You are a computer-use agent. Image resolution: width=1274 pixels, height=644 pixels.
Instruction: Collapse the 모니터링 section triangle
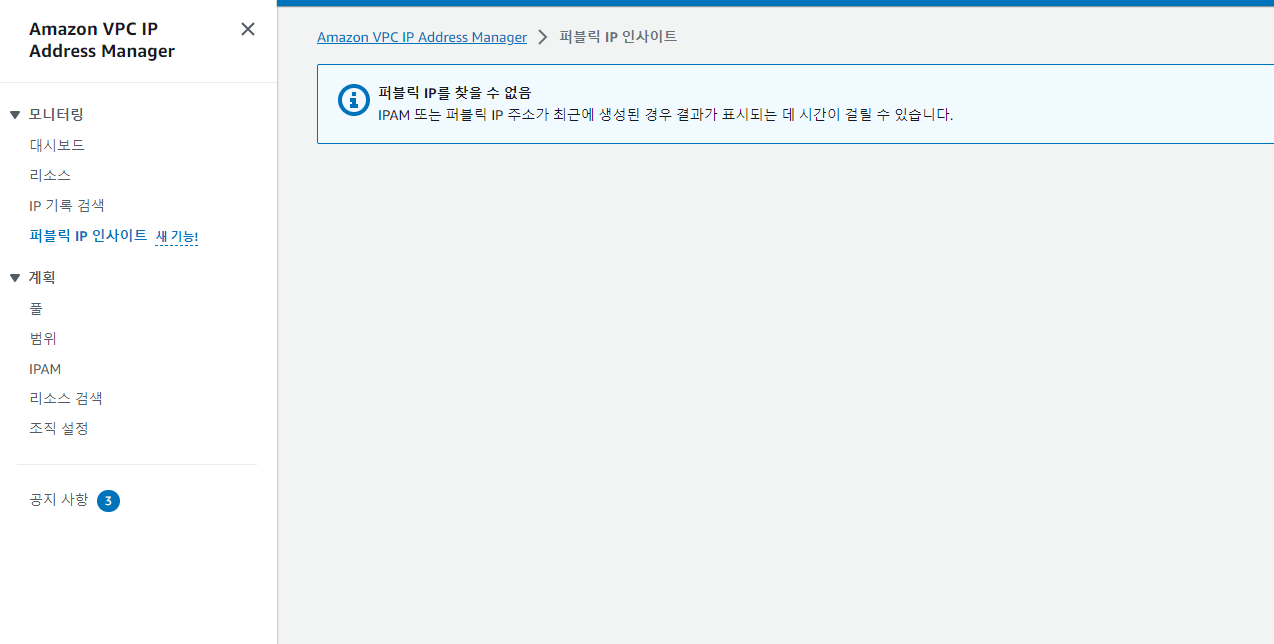point(15,115)
